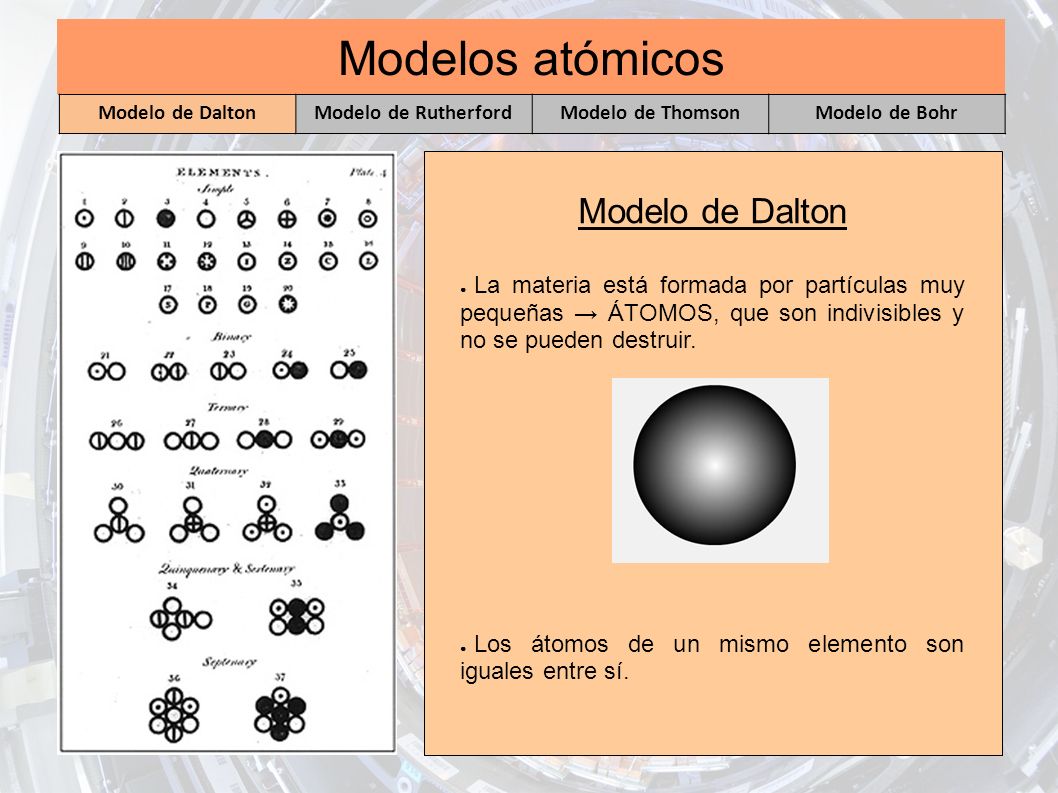Click binary compound symbol number 21
The image size is (1058, 793).
click(x=107, y=371)
